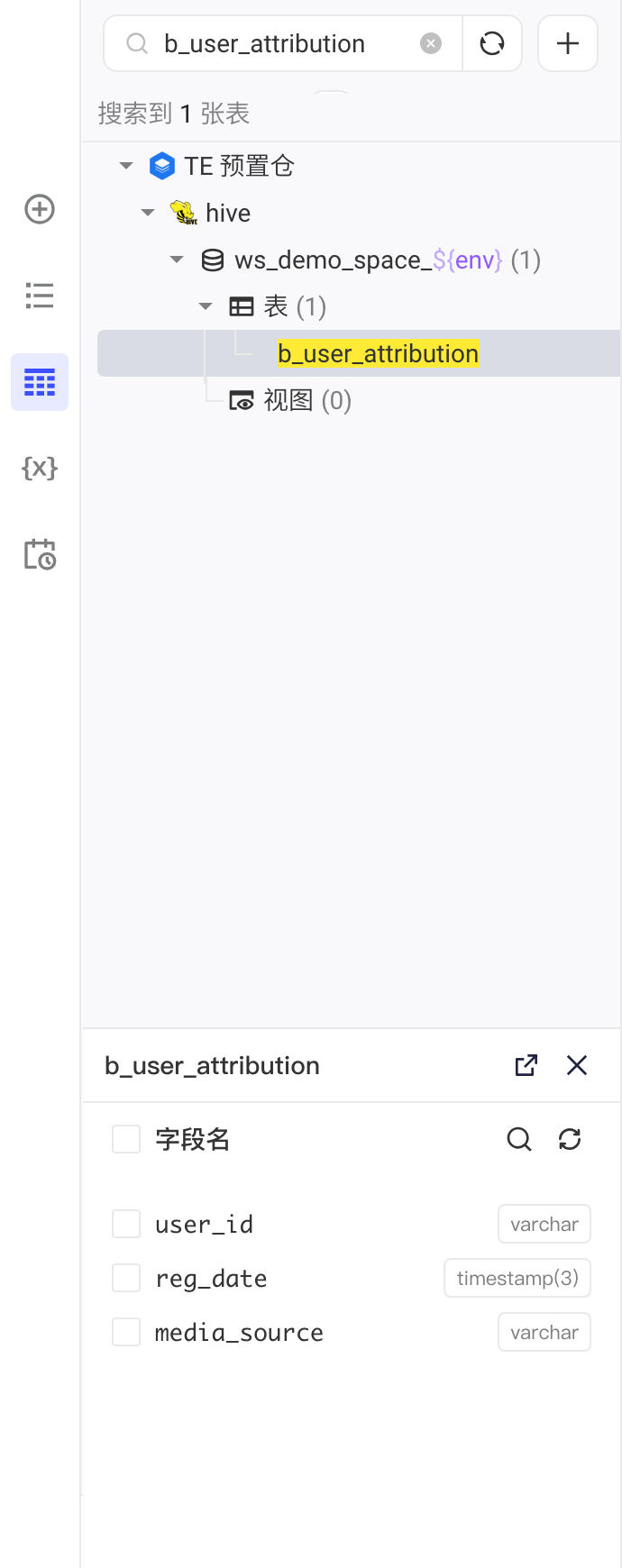The height and width of the screenshot is (1568, 622).
Task: Open the schedule calendar sidebar icon
Action: (x=40, y=554)
